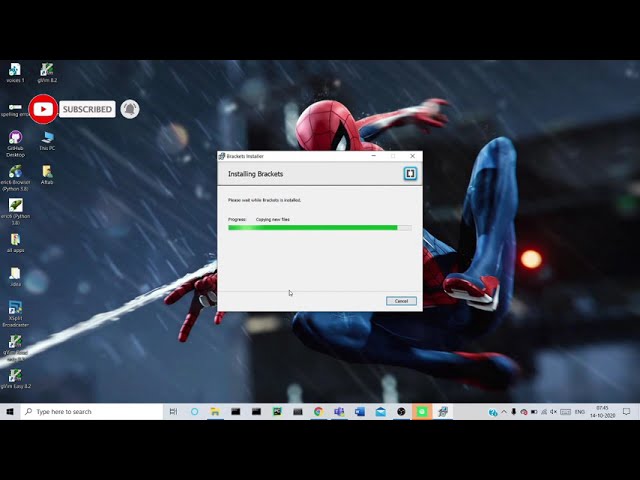Click the 'Installing Brackets' heading
This screenshot has width=640, height=480.
click(x=256, y=174)
